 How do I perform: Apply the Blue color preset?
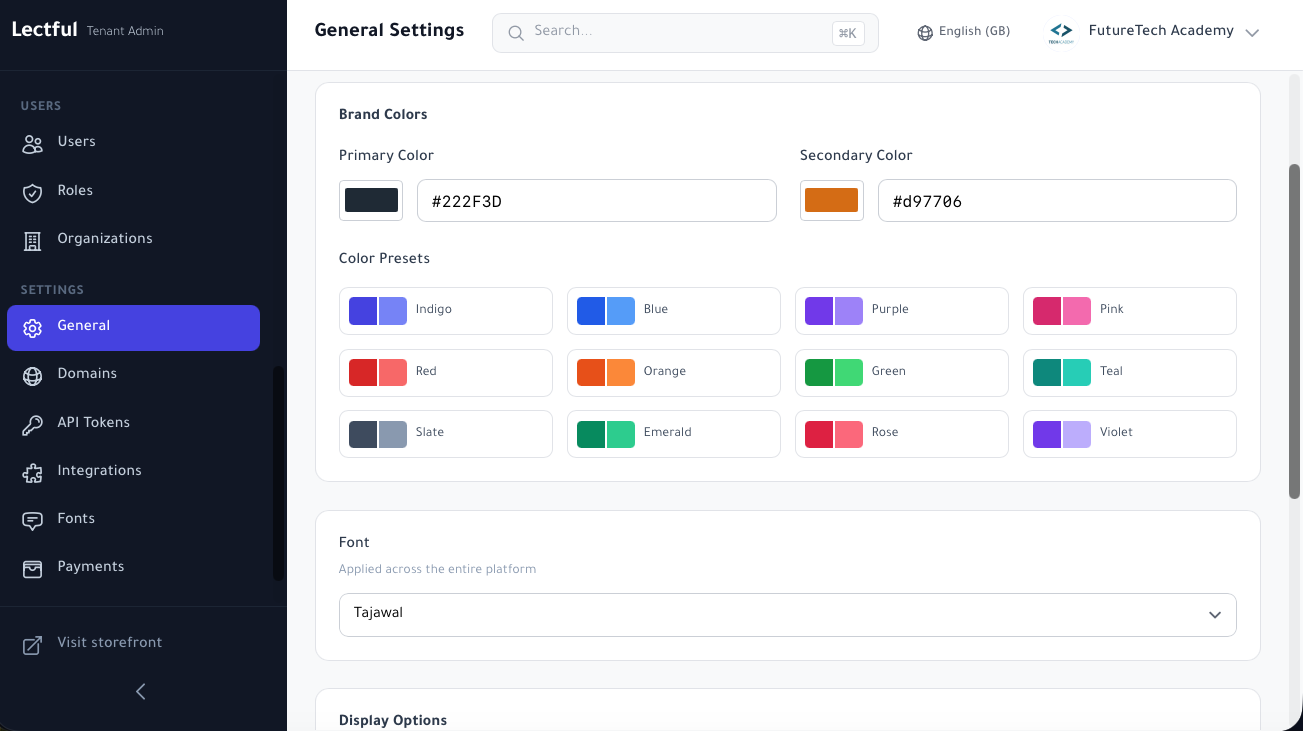point(674,310)
